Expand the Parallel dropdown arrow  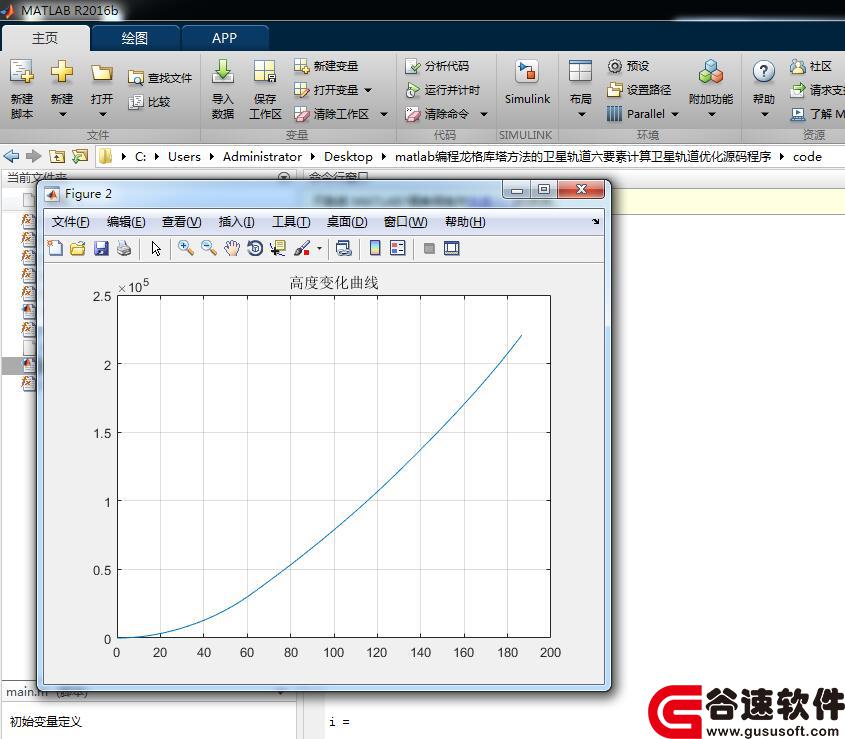675,114
